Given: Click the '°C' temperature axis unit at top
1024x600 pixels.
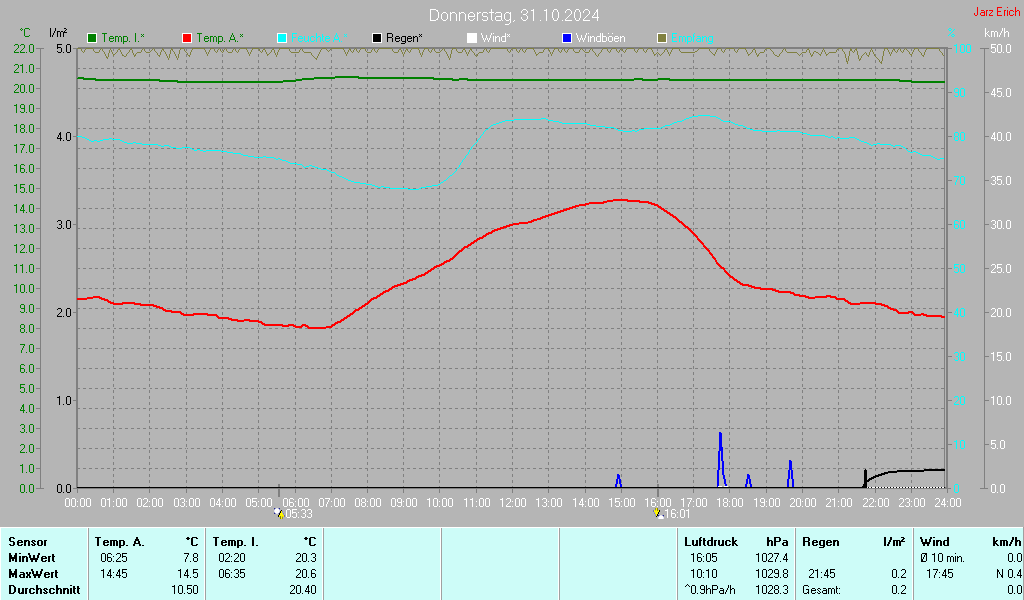Looking at the screenshot, I should click(25, 33).
